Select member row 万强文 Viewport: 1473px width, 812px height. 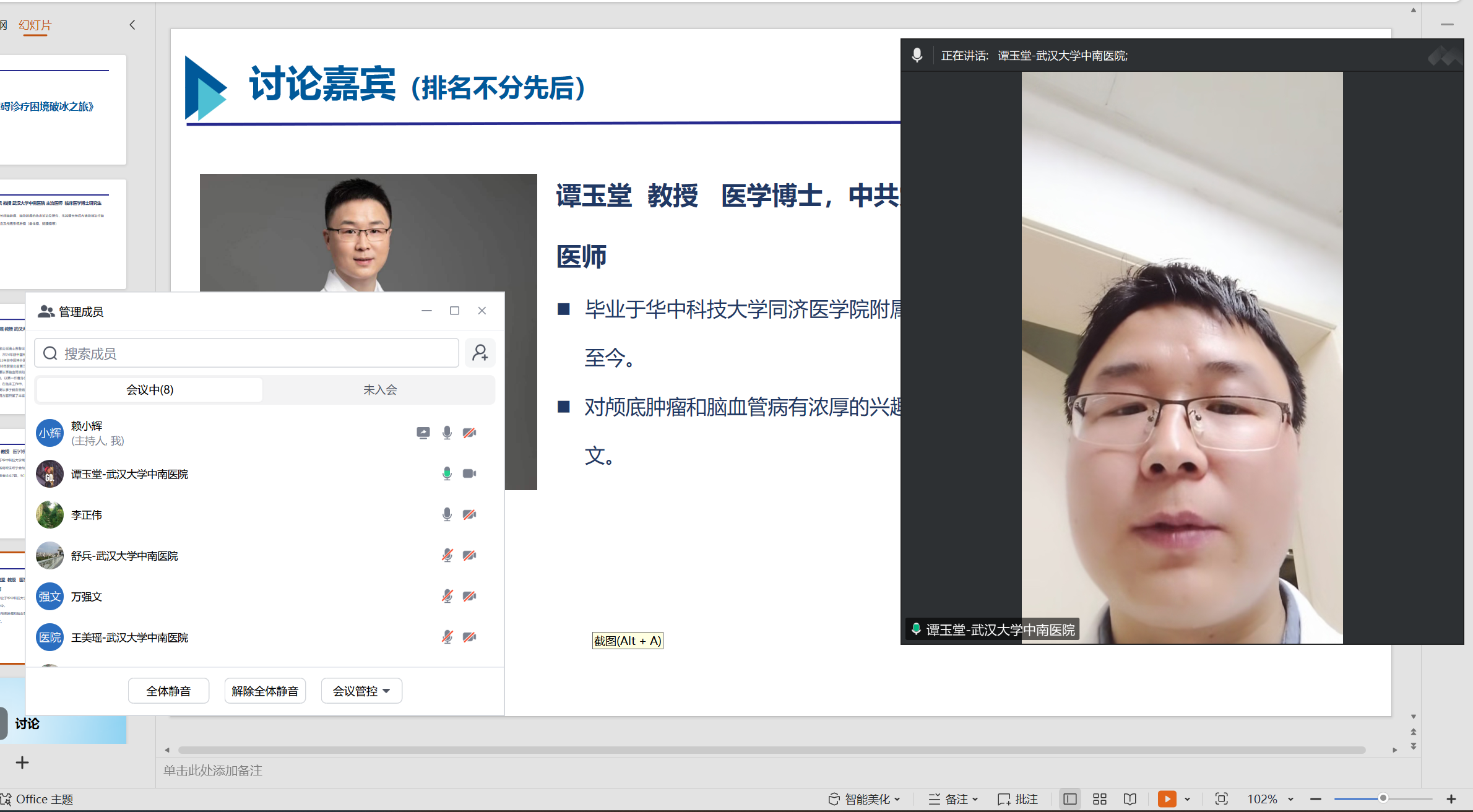pos(265,596)
